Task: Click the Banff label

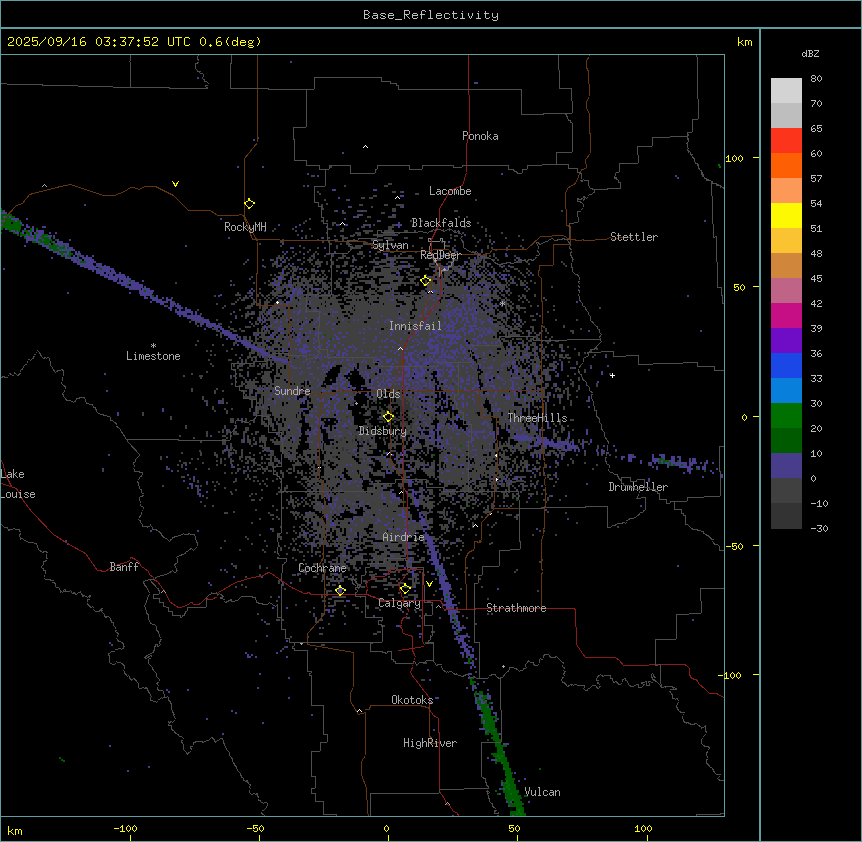Action: (x=124, y=567)
